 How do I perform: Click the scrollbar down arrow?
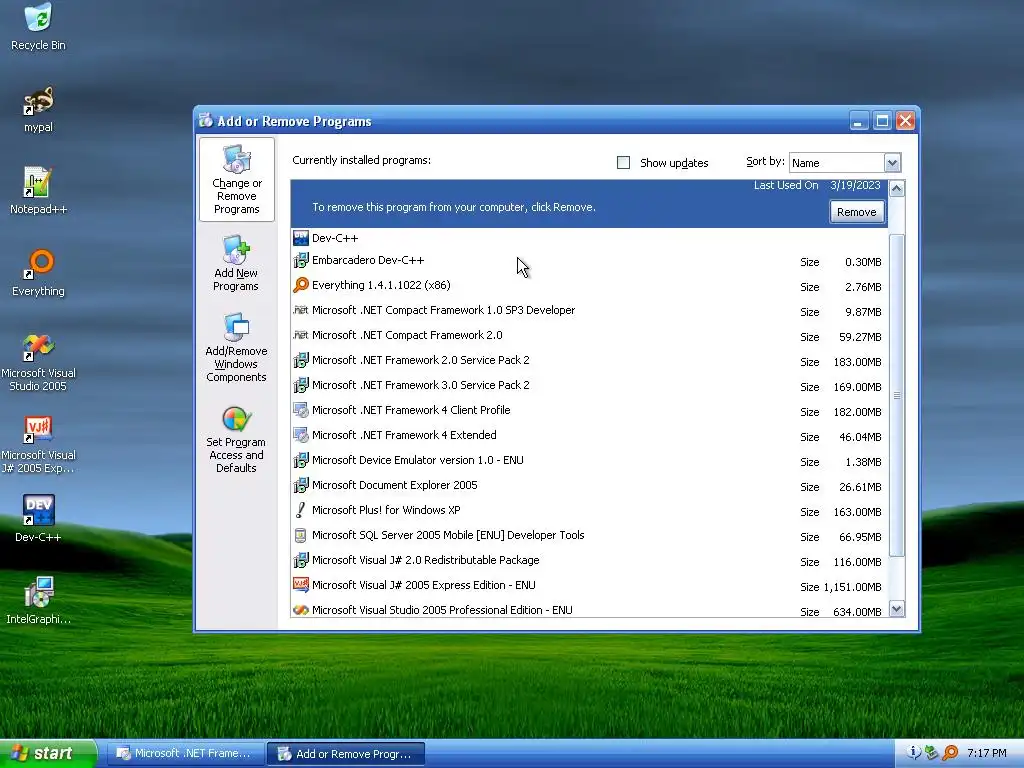pyautogui.click(x=897, y=609)
